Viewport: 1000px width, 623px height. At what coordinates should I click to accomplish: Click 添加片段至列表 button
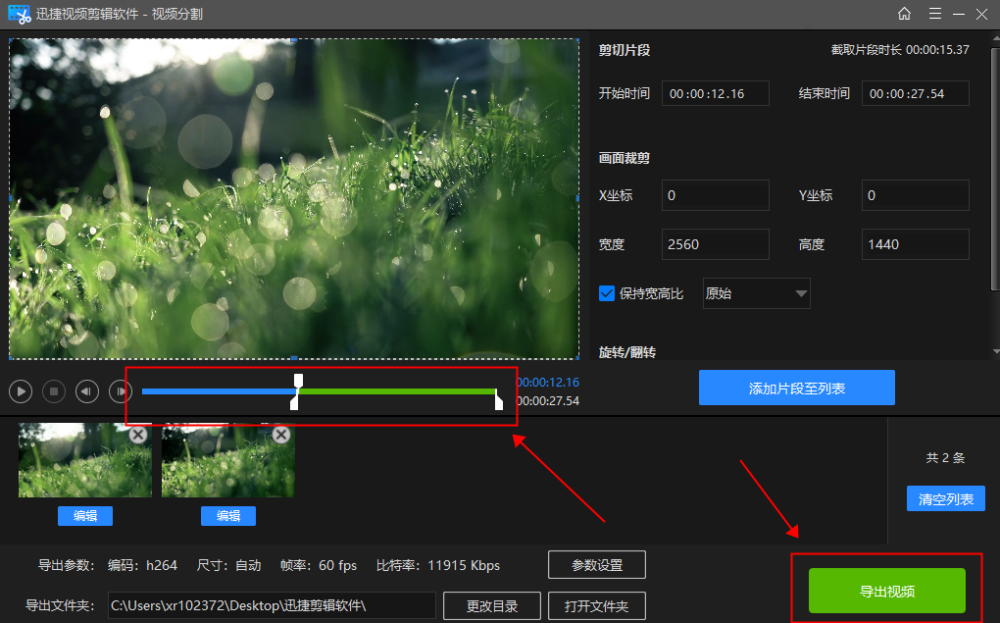[x=797, y=388]
